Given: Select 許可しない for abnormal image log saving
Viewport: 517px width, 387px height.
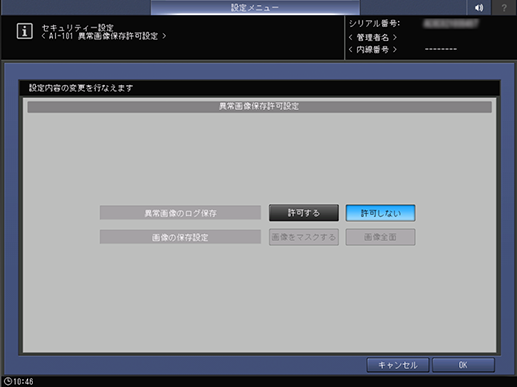Looking at the screenshot, I should [380, 213].
